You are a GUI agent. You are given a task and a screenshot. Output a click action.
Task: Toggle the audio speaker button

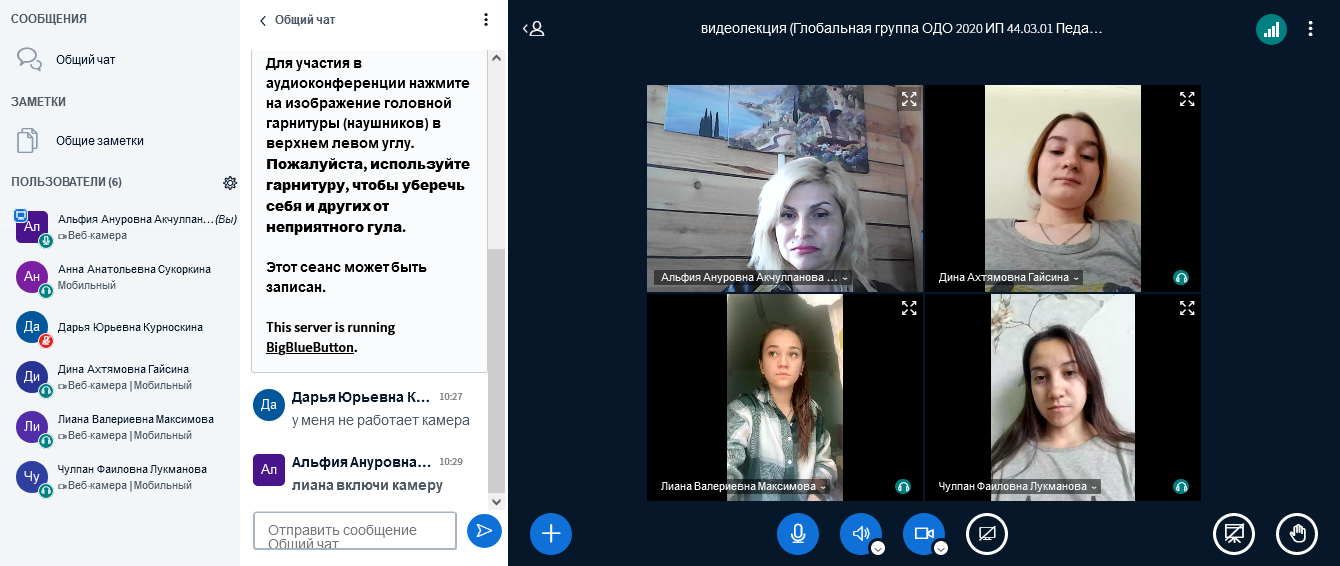pos(860,534)
